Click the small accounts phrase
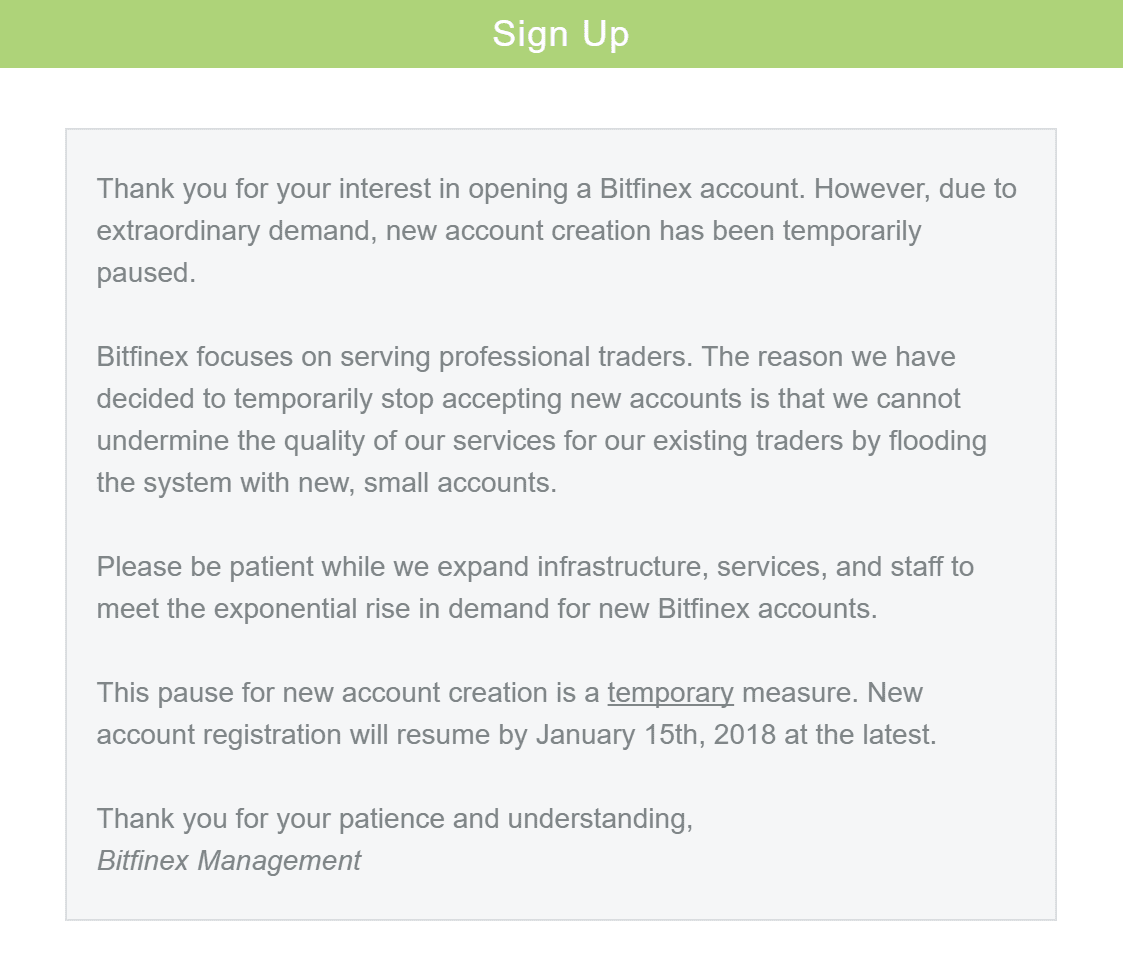The image size is (1123, 971). [x=460, y=483]
